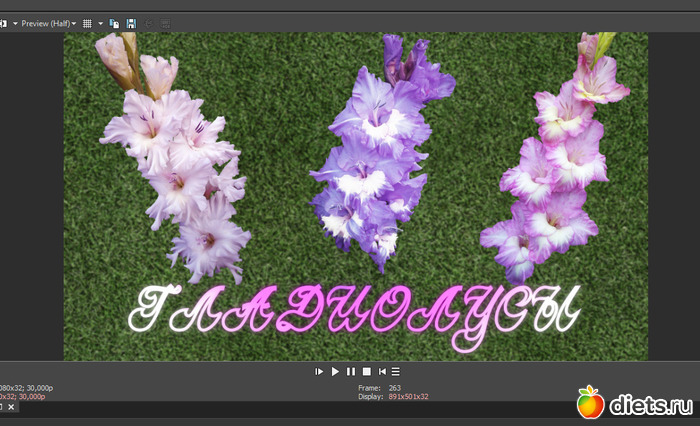Close the docked preview tab
Image resolution: width=700 pixels, height=426 pixels.
(x=12, y=407)
